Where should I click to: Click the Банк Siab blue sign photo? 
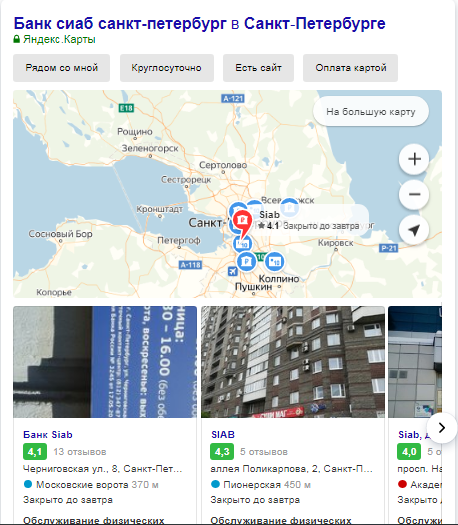tap(105, 362)
